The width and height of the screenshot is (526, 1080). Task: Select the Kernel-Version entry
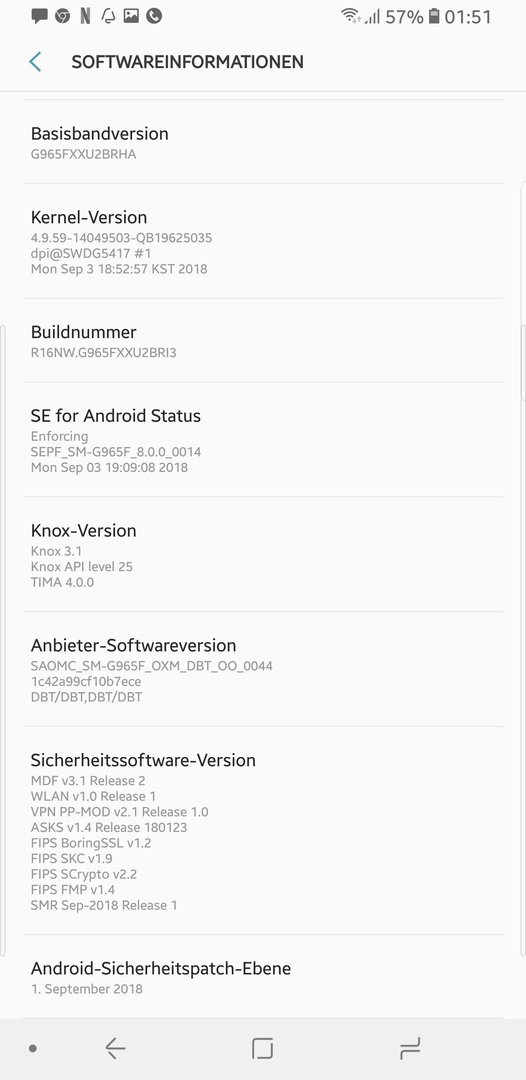click(x=263, y=241)
